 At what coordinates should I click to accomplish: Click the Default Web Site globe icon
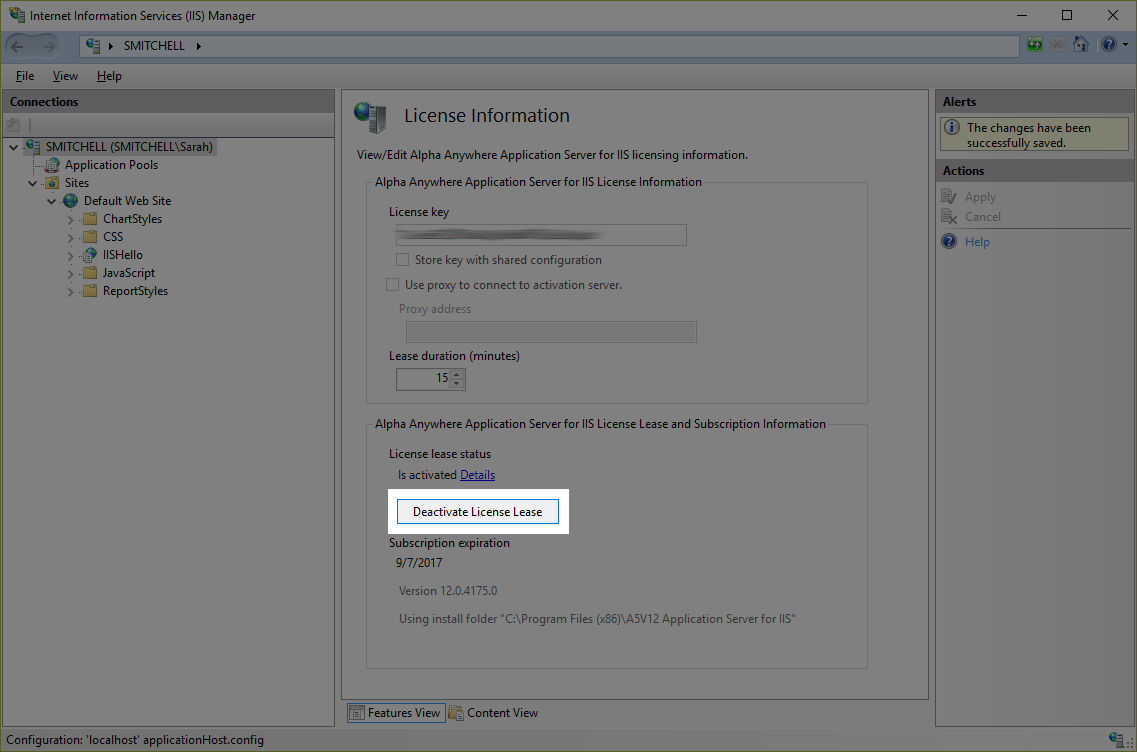tap(70, 201)
